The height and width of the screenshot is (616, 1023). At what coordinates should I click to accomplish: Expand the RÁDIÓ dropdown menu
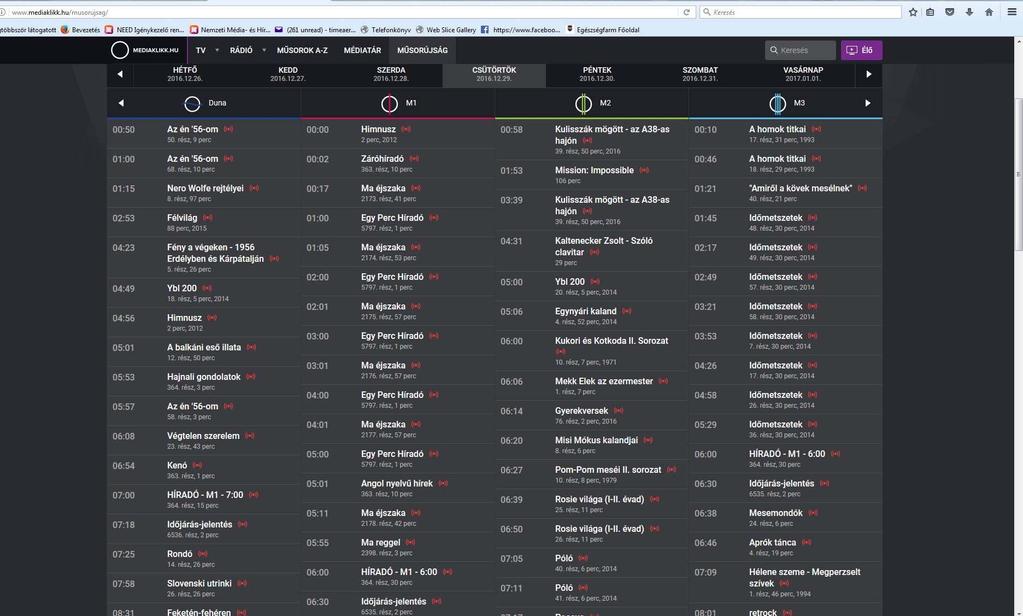(264, 50)
